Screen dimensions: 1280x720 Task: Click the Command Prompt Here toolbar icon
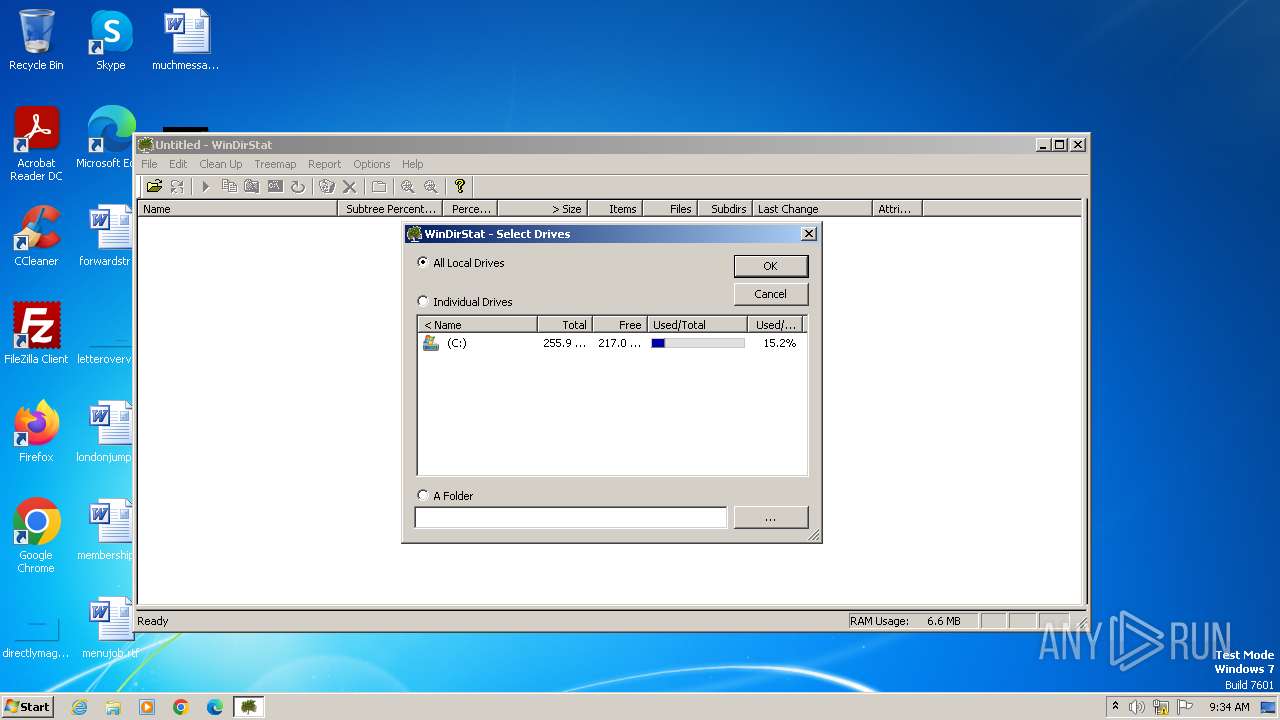click(x=275, y=186)
